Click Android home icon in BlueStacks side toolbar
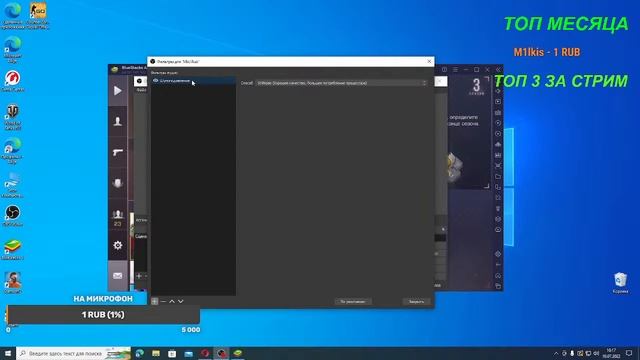The image size is (640, 360). pyautogui.click(x=498, y=276)
